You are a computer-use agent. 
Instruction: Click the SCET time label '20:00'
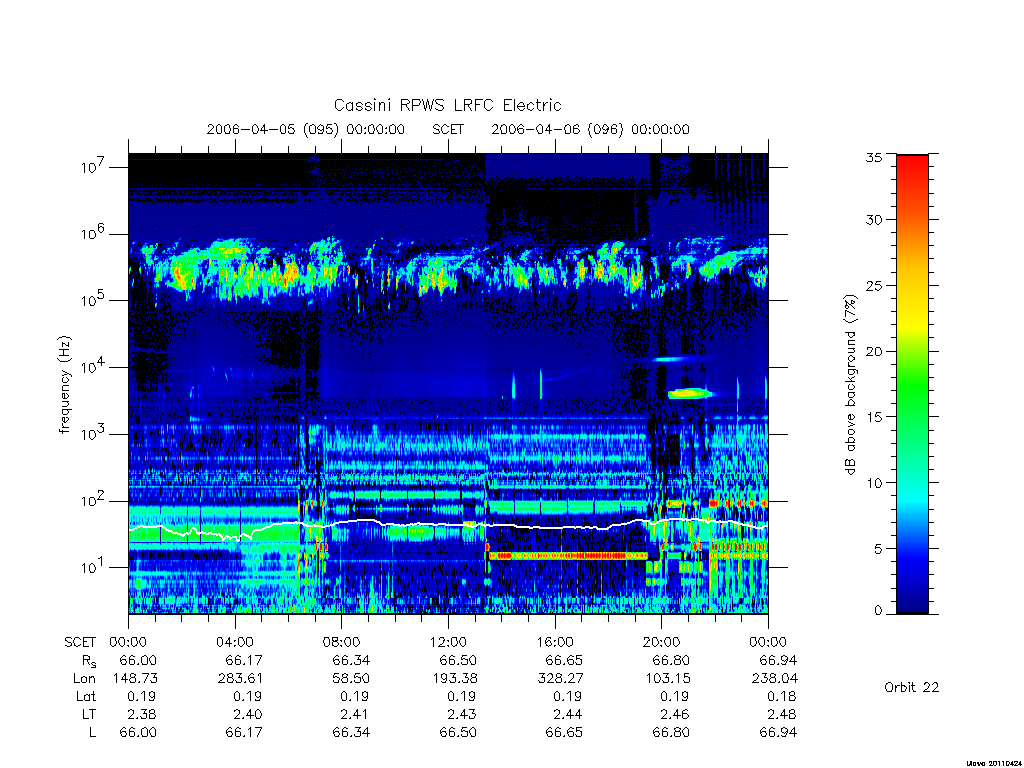coord(662,642)
